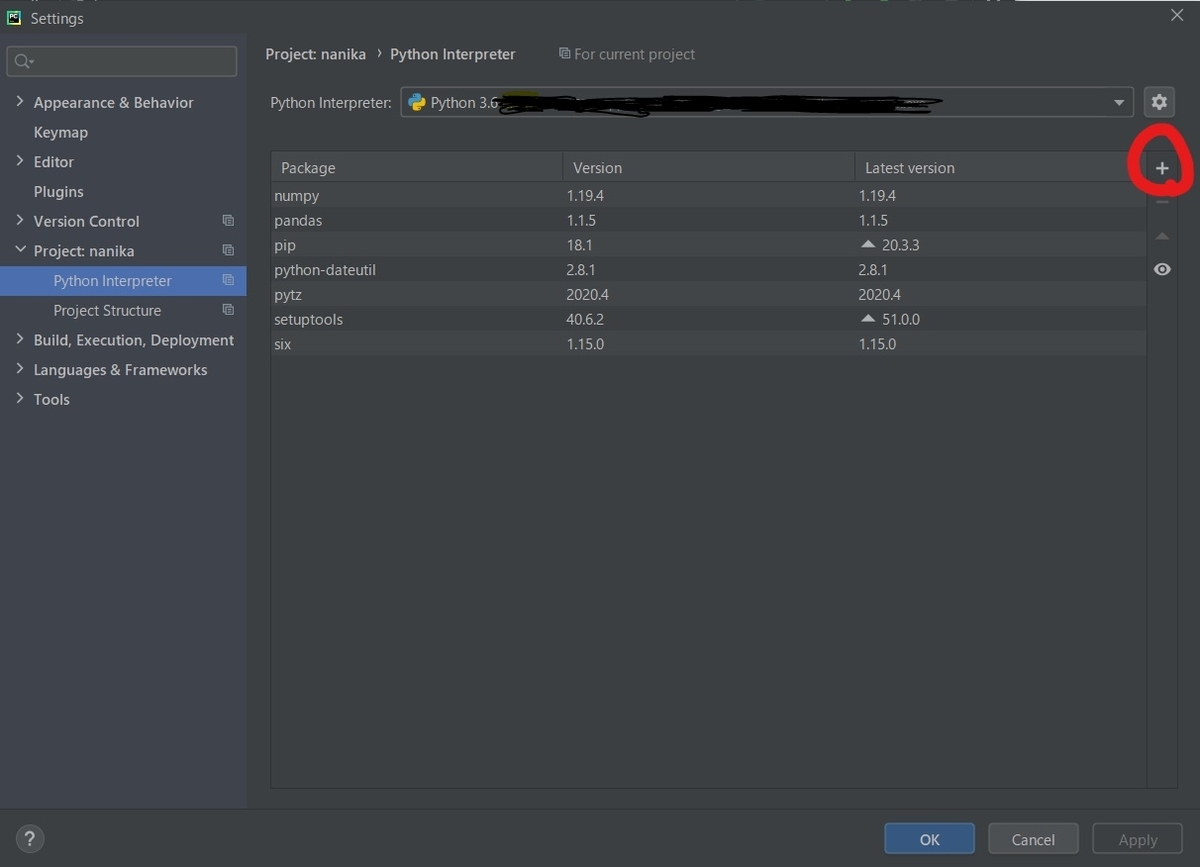Select Python Interpreter in the settings tree
Viewport: 1200px width, 867px height.
[123, 281]
